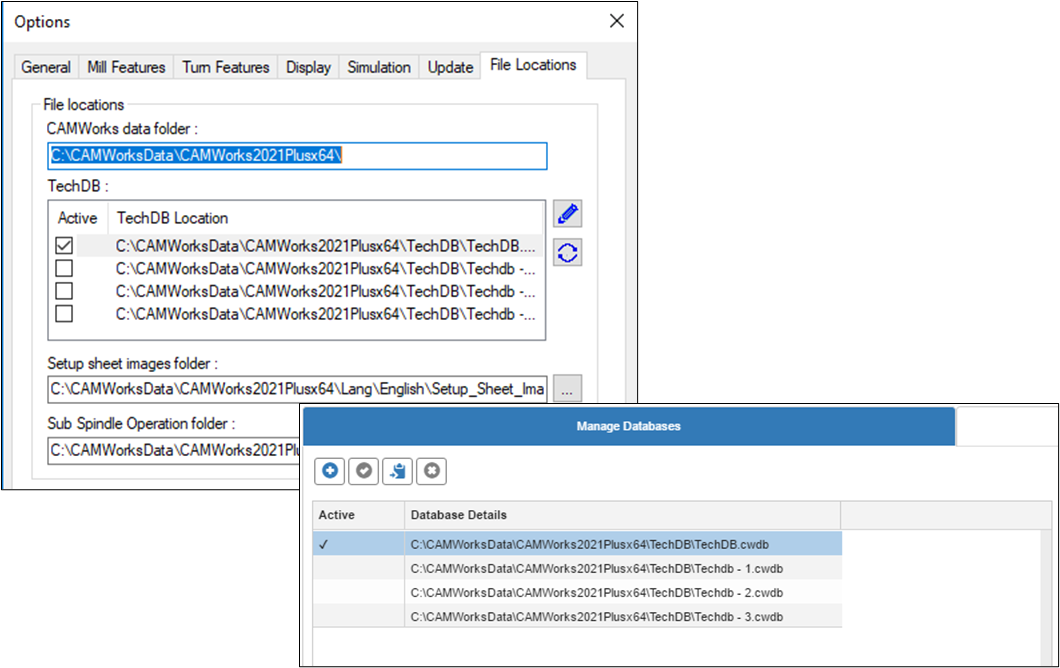Viewport: 1060px width, 668px height.
Task: Check the fourth TechDB row's Active checkbox
Action: click(x=64, y=314)
